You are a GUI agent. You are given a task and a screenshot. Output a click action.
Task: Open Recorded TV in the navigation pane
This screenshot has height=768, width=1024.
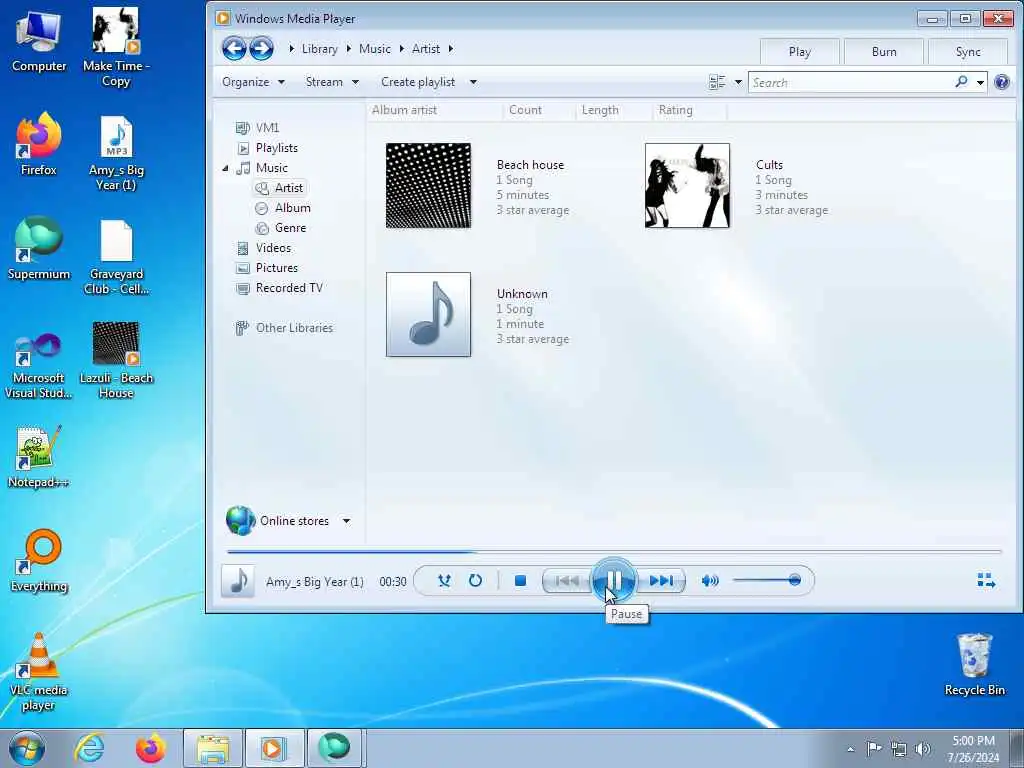[x=289, y=288]
